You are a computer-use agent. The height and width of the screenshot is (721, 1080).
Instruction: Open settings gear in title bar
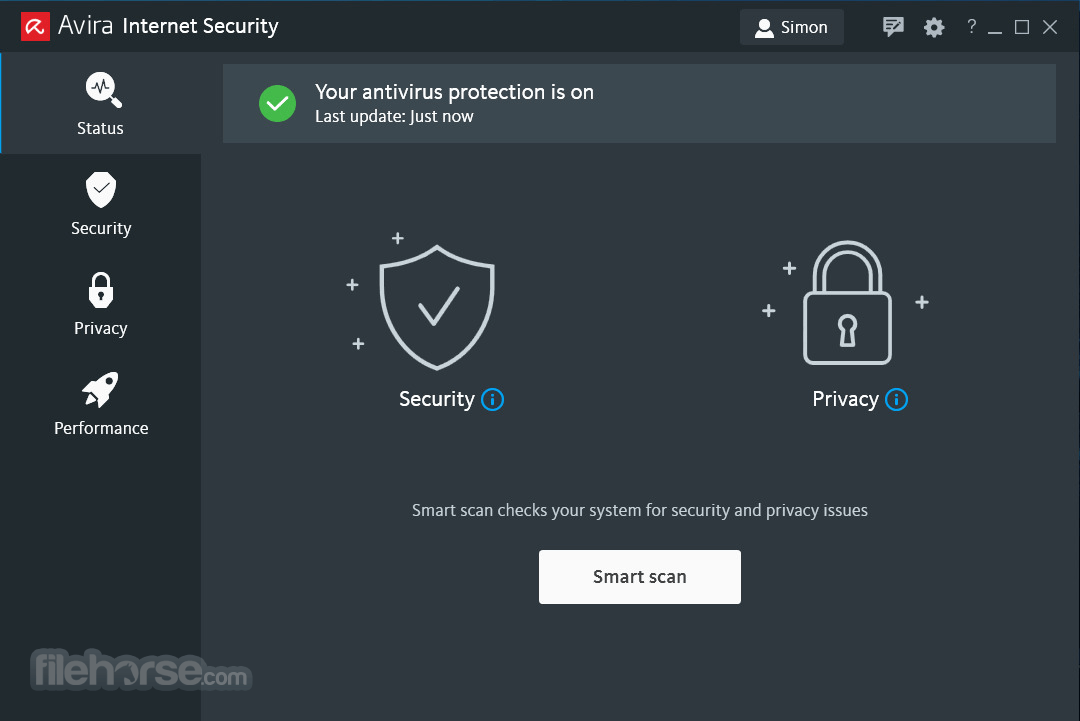pyautogui.click(x=934, y=28)
